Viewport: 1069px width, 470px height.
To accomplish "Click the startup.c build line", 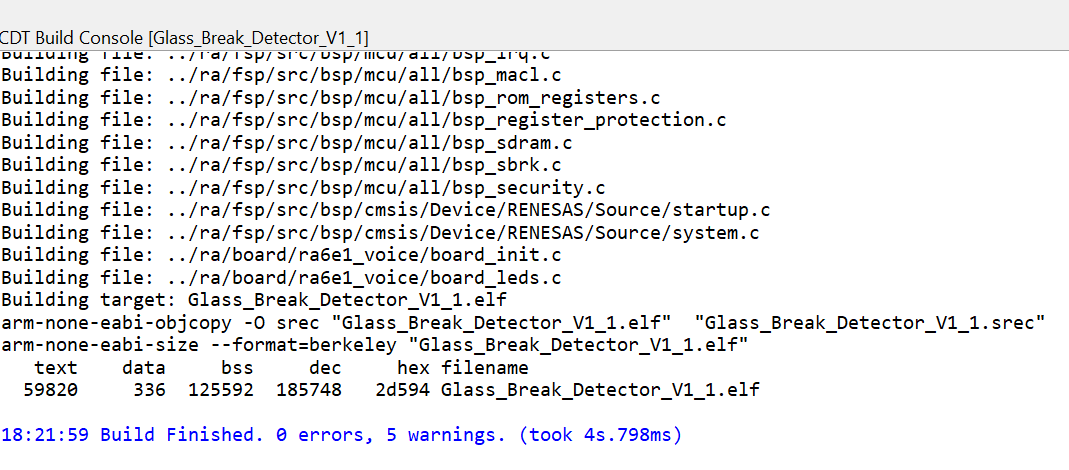I will (386, 209).
